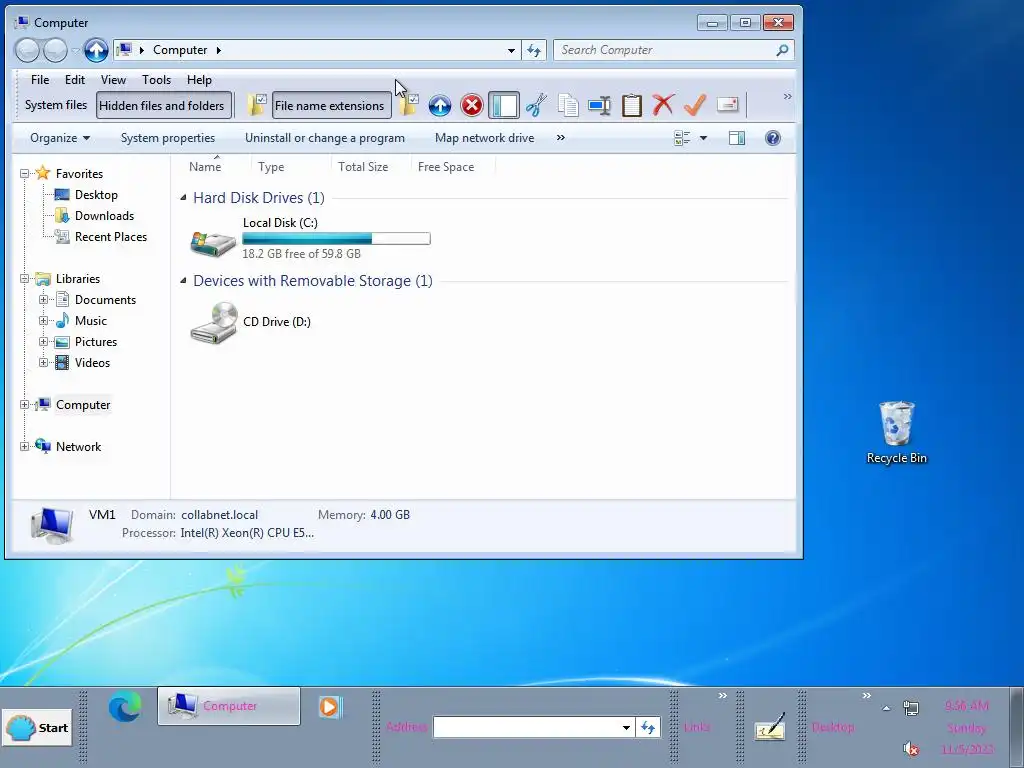Screen dimensions: 1024x768
Task: Click in the Search Computer field
Action: (x=673, y=50)
